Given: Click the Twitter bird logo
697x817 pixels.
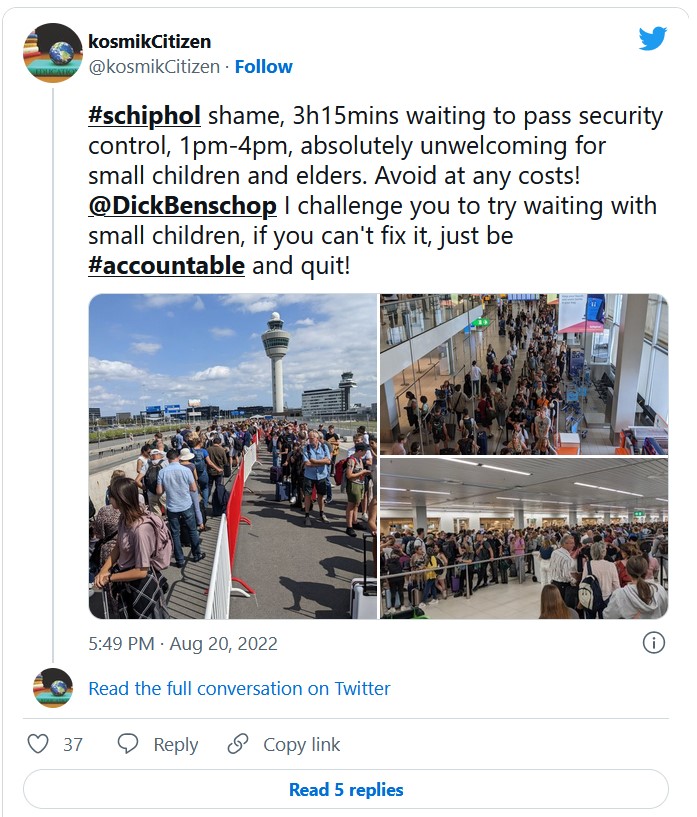Looking at the screenshot, I should 653,39.
